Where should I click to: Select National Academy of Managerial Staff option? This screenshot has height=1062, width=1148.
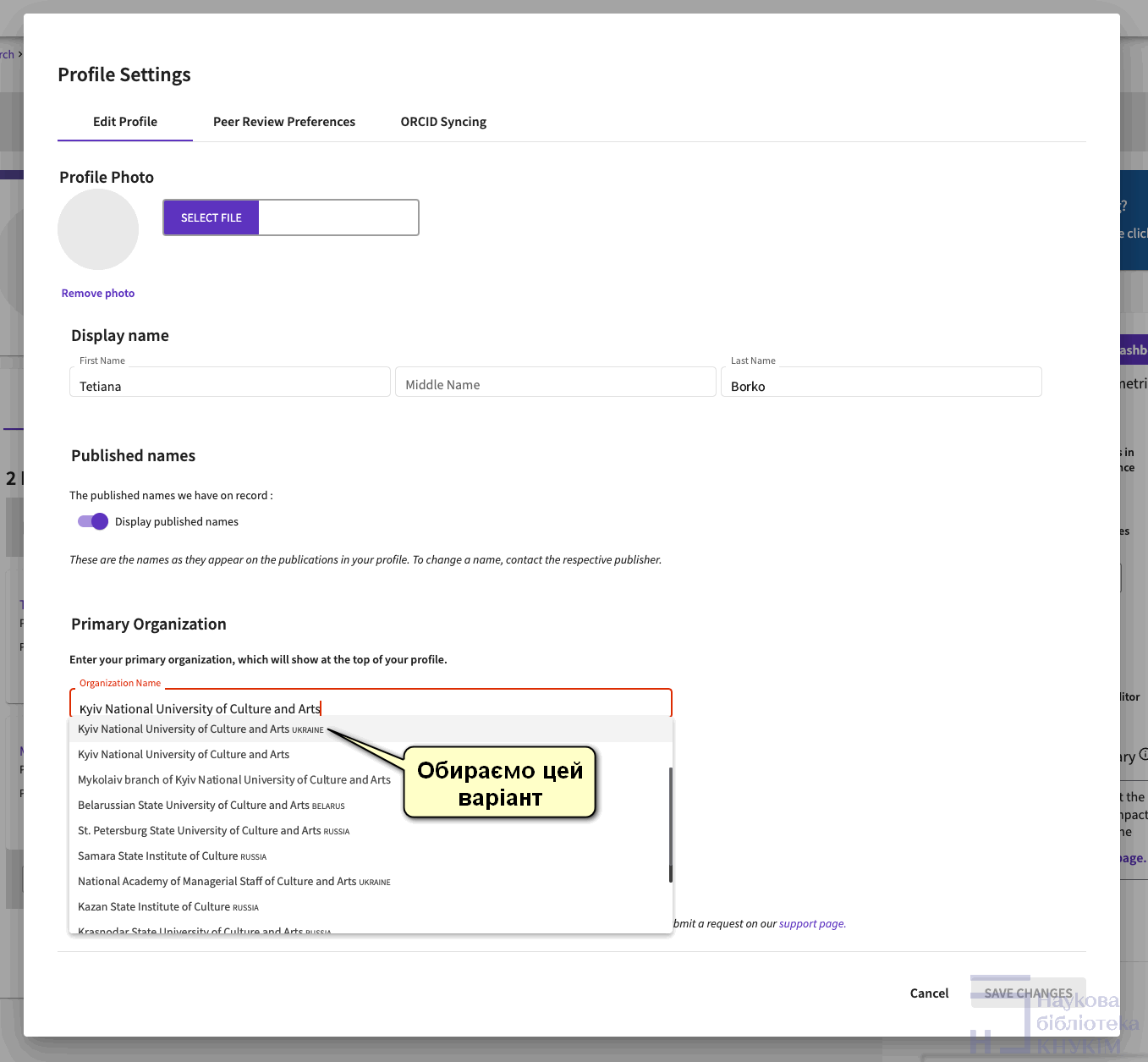(x=233, y=882)
